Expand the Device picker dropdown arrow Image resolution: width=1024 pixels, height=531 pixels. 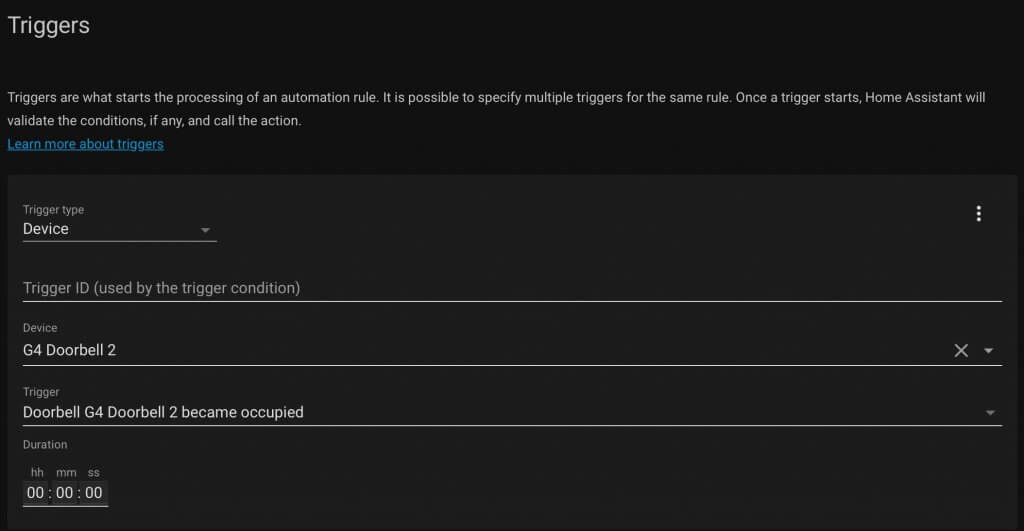pos(988,351)
